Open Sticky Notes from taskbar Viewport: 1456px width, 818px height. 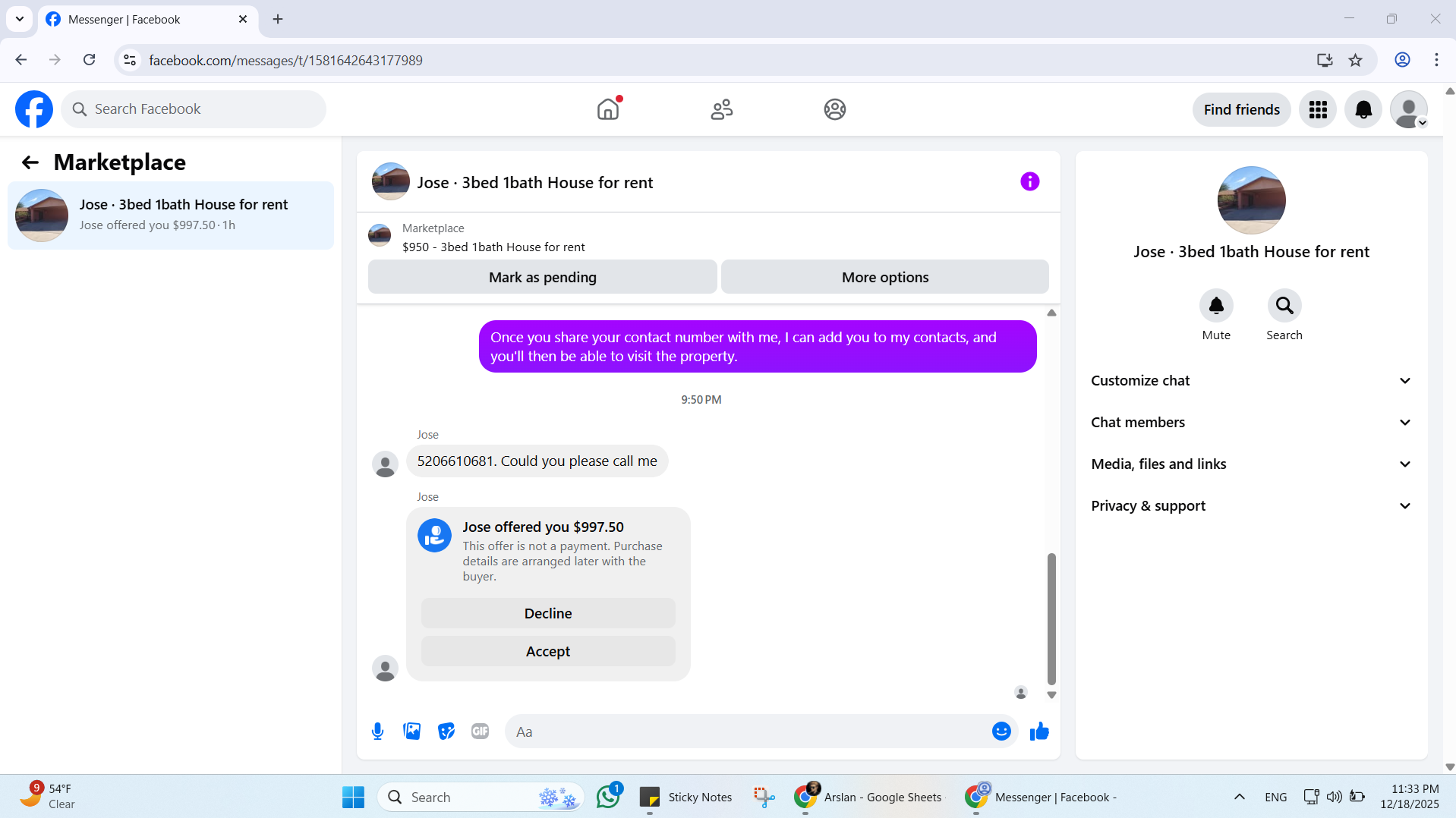coord(686,797)
